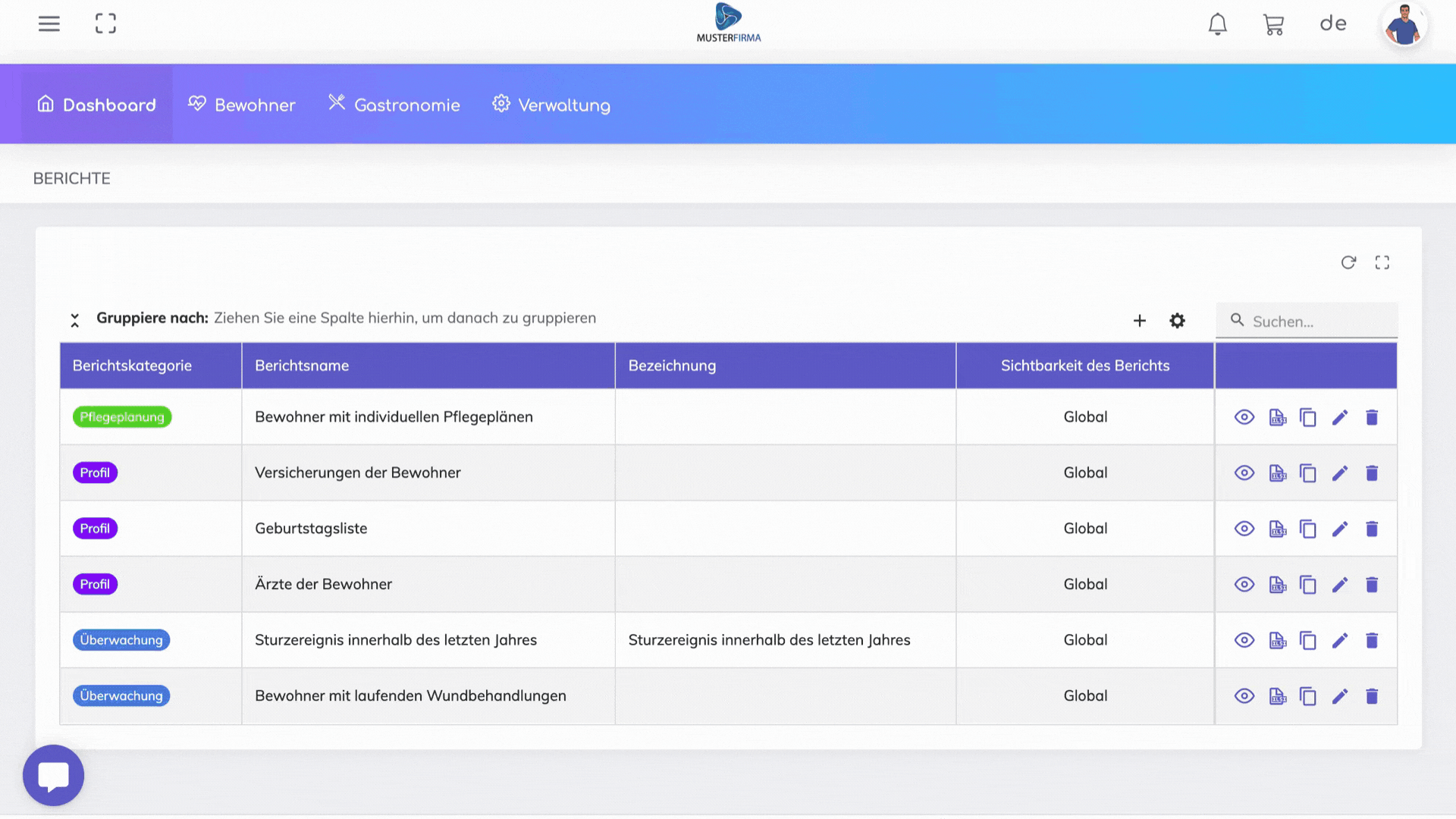Refresh the reports table
1456x819 pixels.
click(1348, 262)
